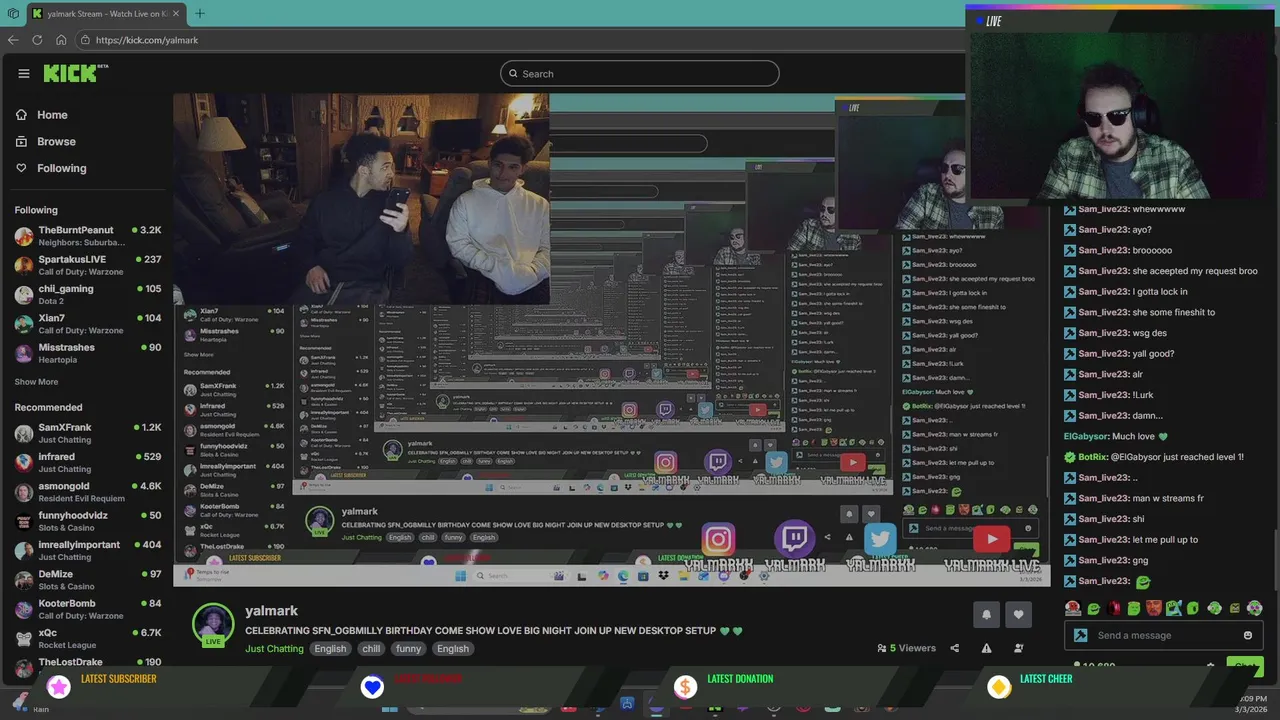
Task: Open imreallyimportant's recommended channel
Action: 87,550
